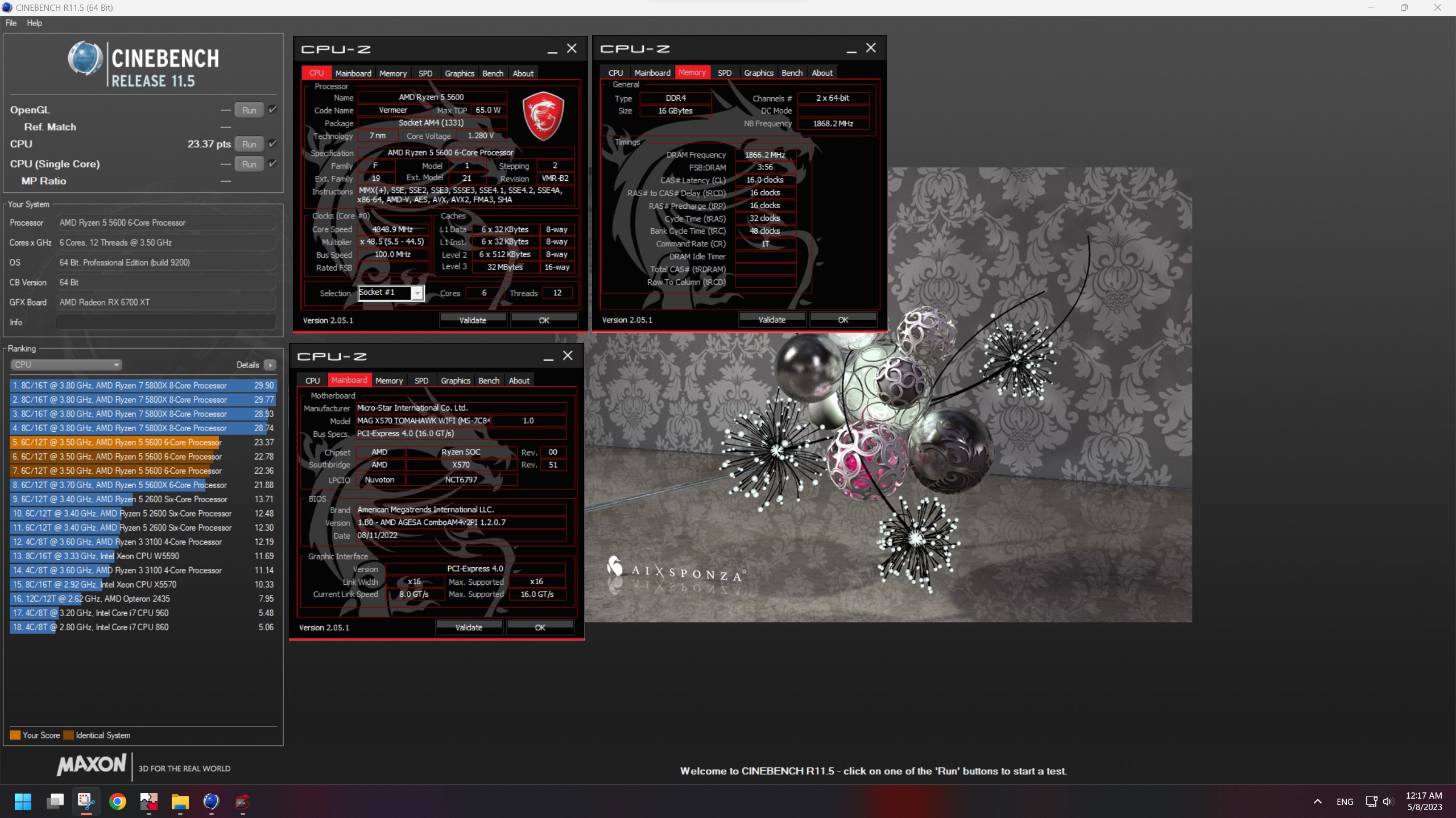Toggle the CPU test checkbox
Viewport: 1456px width, 818px height.
272,143
